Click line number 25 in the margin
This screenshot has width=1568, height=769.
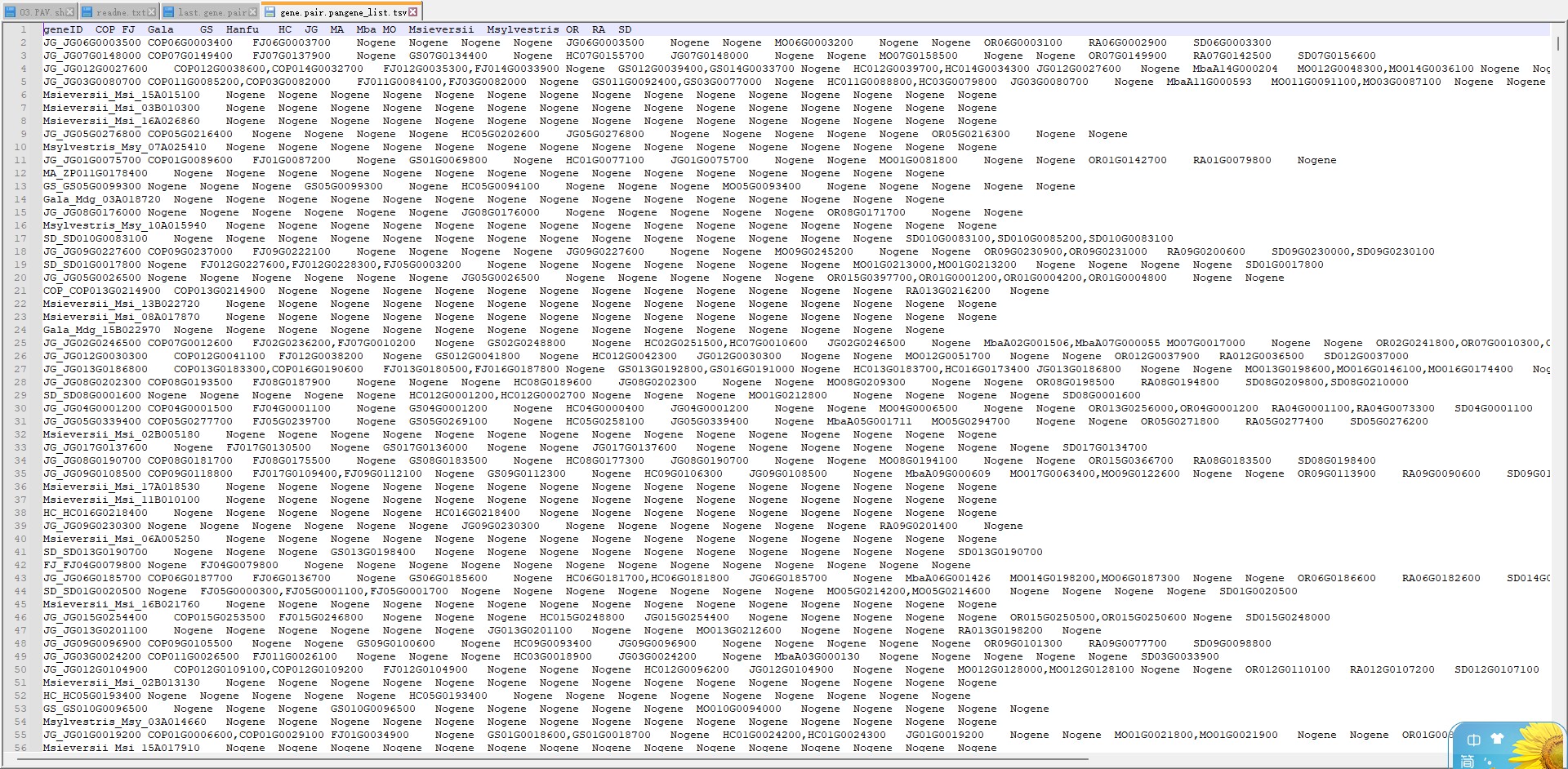point(21,343)
